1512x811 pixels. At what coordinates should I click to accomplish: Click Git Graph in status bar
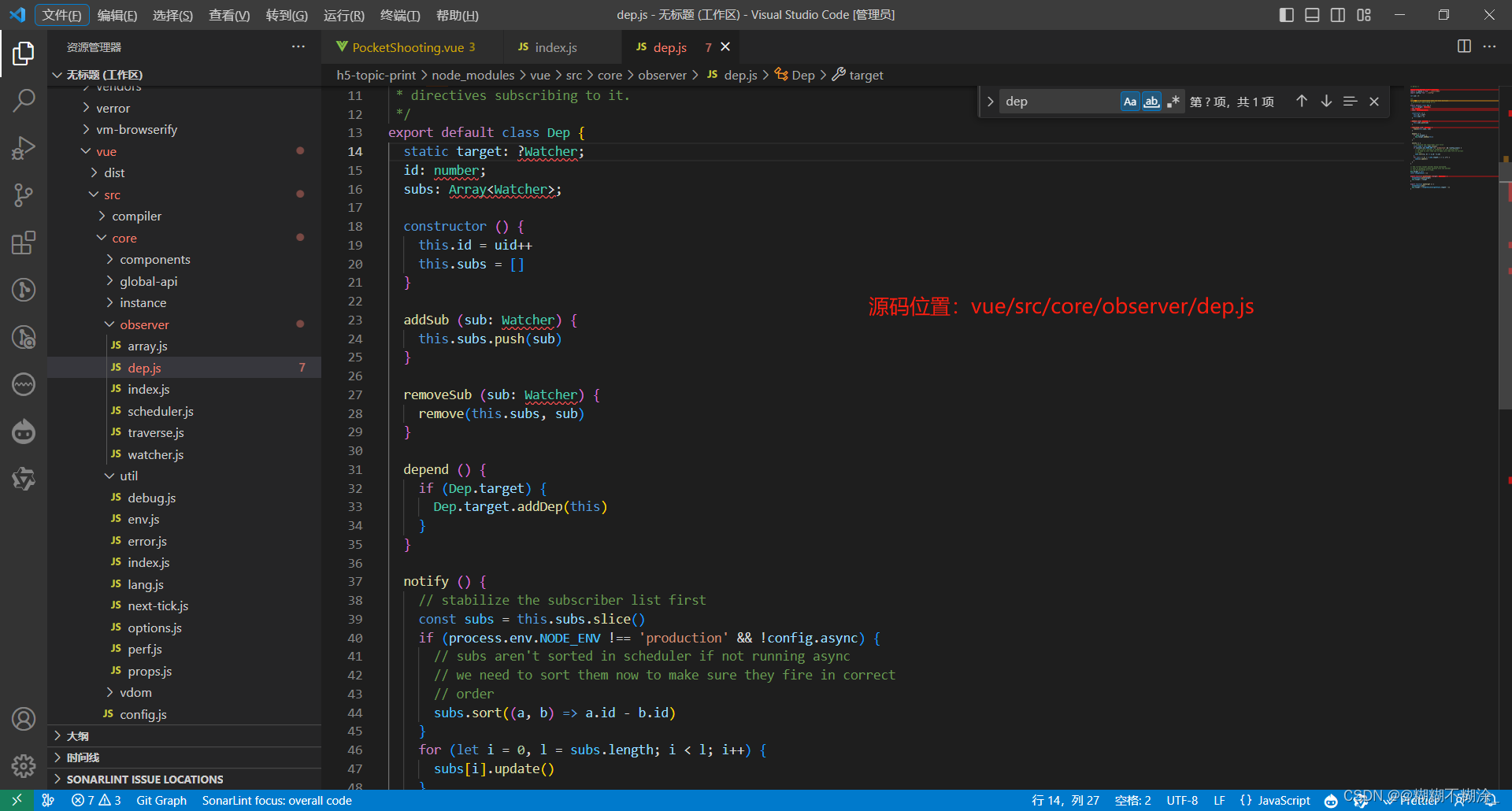coord(161,800)
